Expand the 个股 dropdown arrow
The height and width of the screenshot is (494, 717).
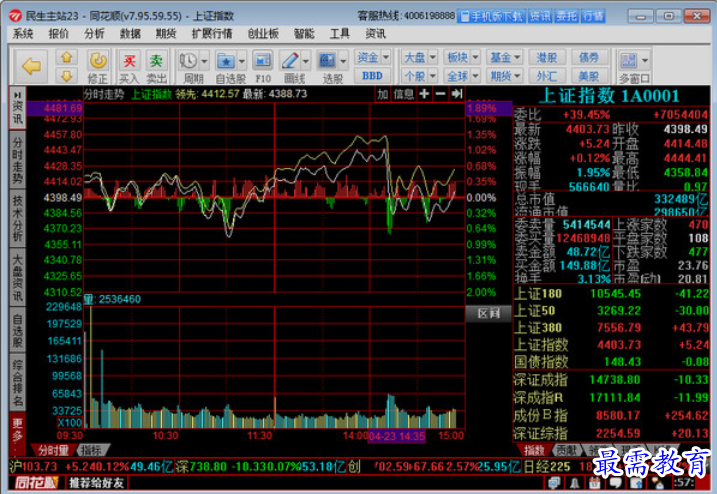point(433,75)
